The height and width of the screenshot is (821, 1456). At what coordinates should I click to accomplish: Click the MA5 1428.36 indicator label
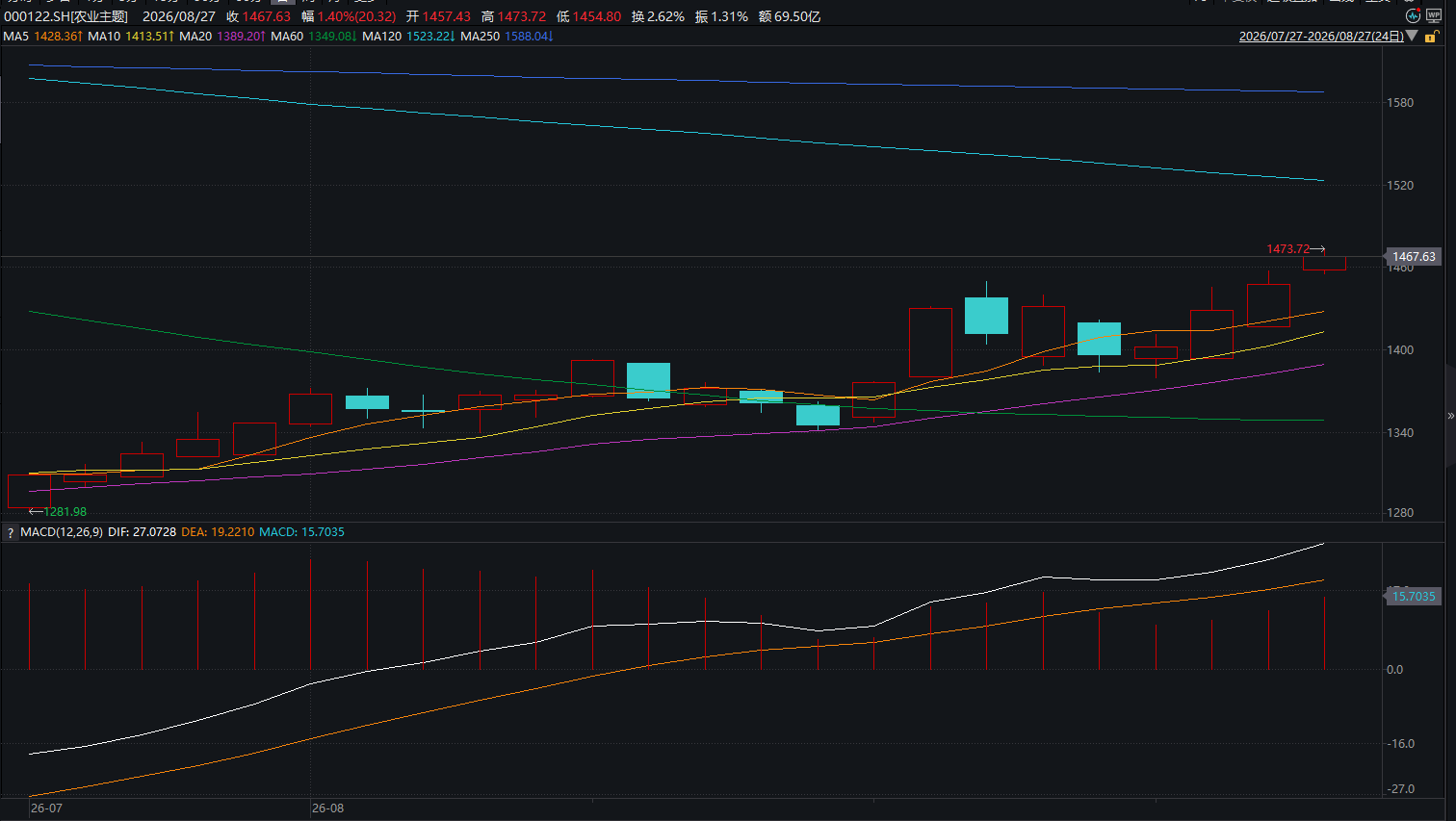tap(42, 37)
